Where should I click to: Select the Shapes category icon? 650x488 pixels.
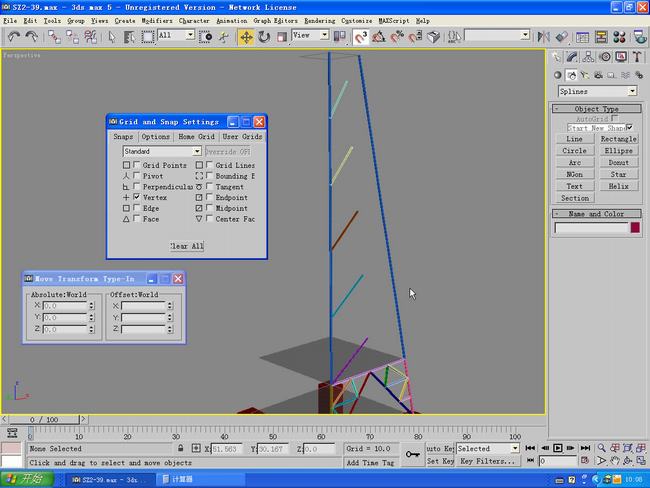tap(572, 75)
